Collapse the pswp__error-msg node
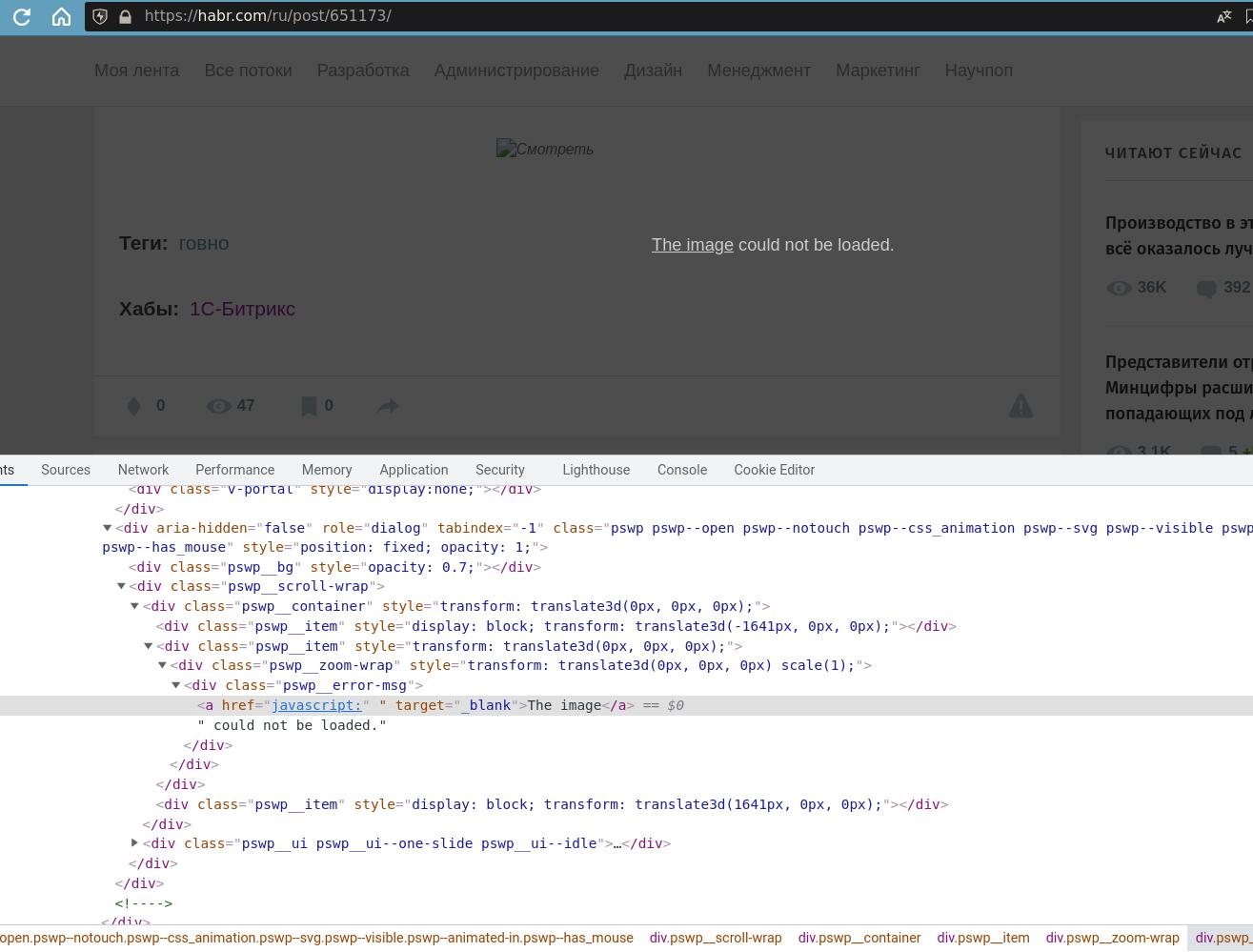 click(x=176, y=685)
